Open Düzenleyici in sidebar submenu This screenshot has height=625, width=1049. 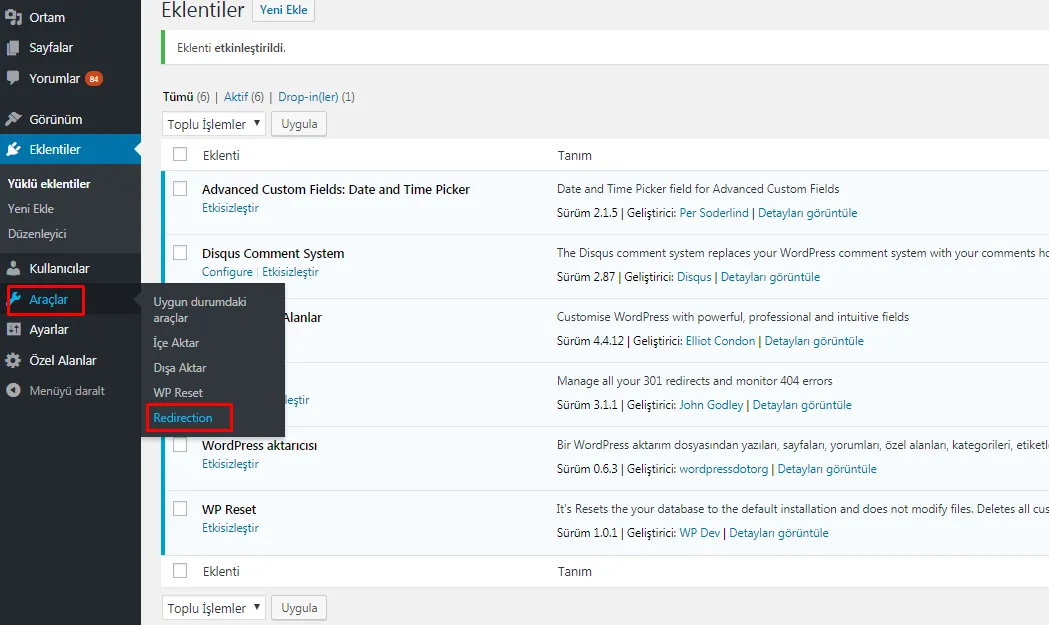coord(37,234)
